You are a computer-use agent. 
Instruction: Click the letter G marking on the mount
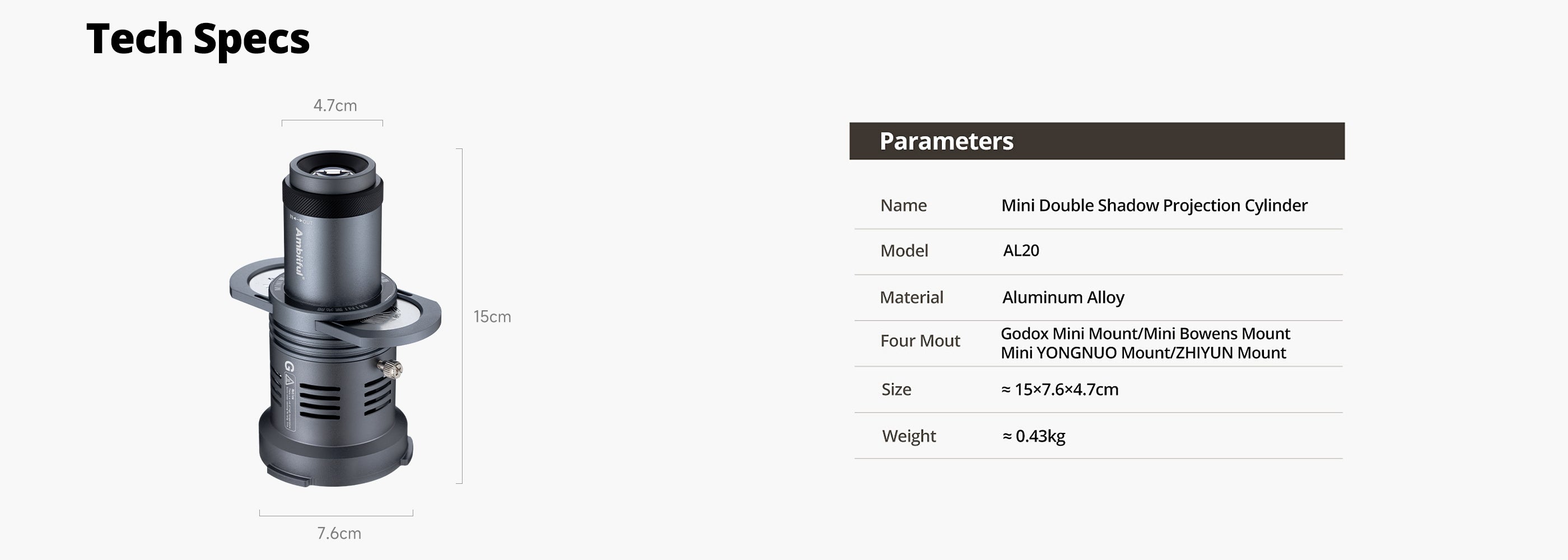click(x=289, y=366)
